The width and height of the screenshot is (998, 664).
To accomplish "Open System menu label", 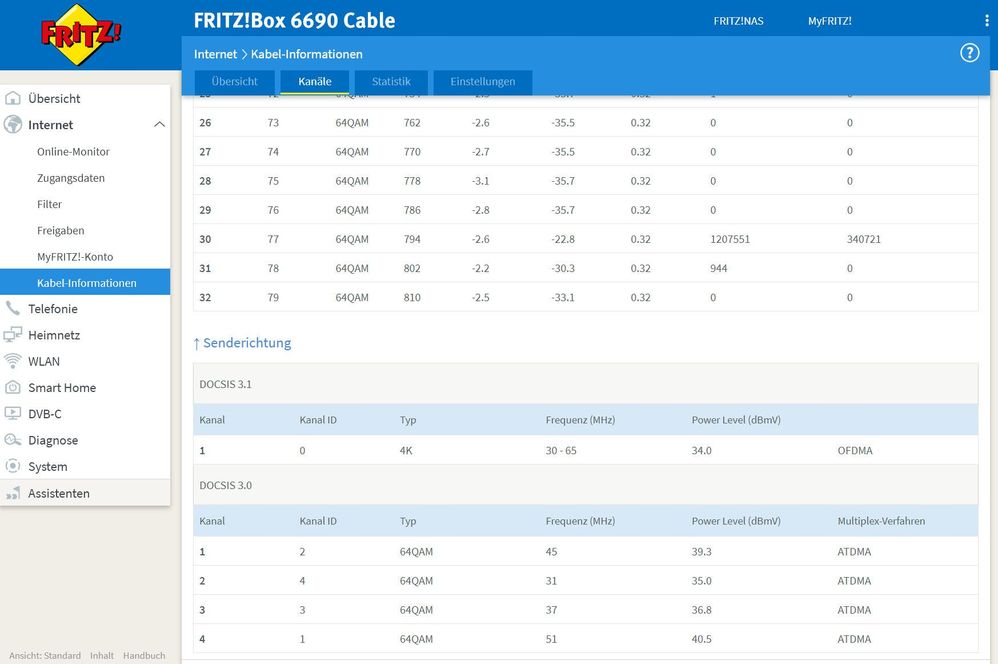I will click(48, 467).
